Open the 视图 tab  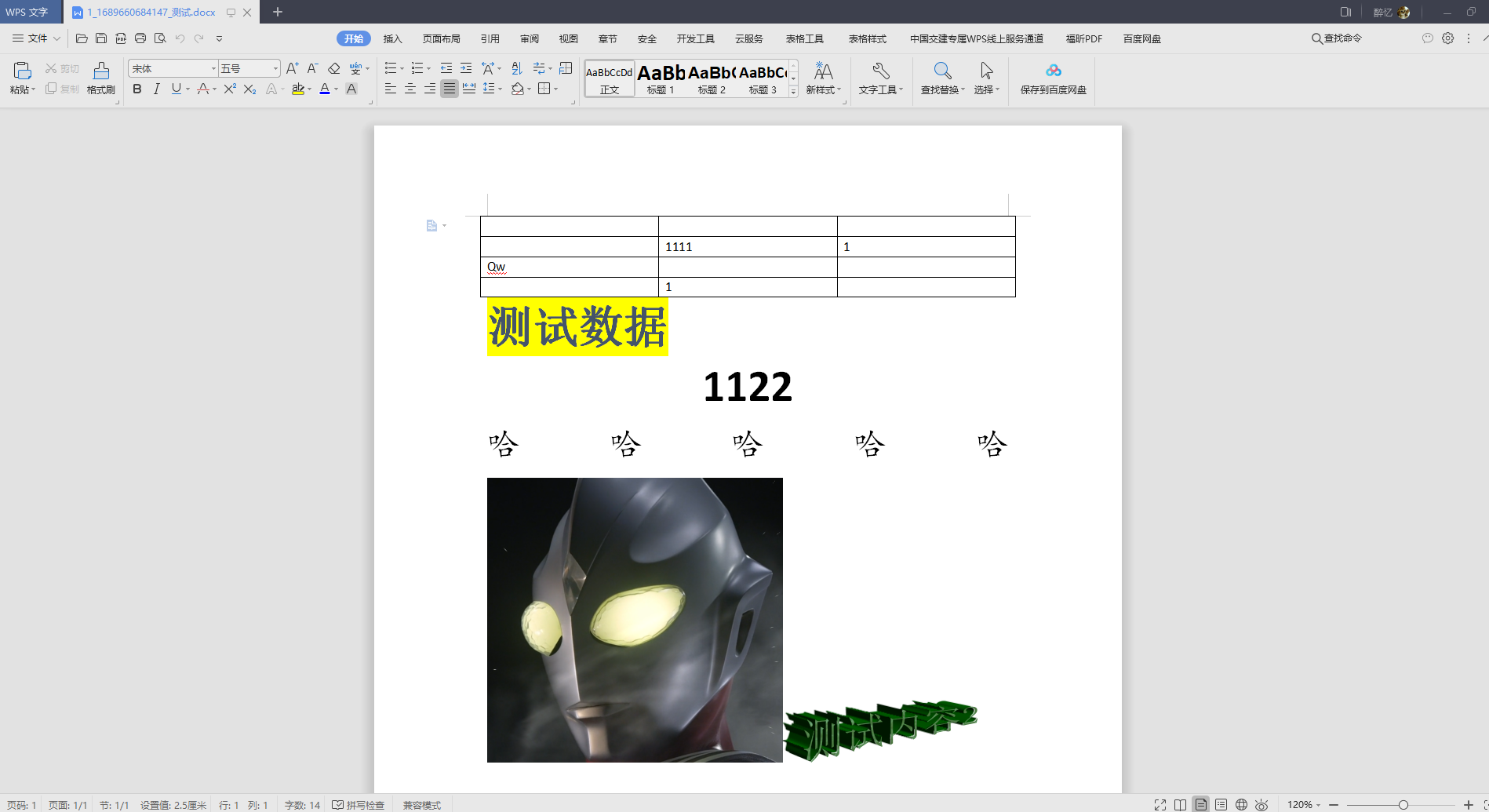pos(568,38)
